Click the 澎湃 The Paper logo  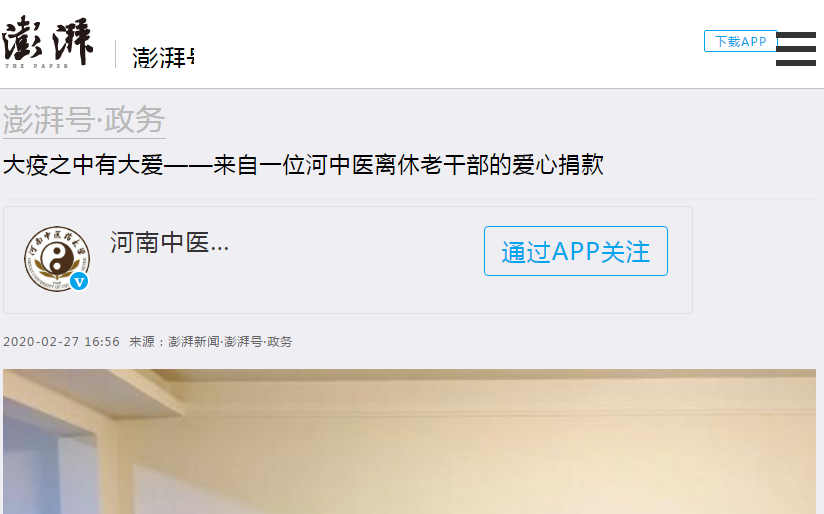coord(47,42)
